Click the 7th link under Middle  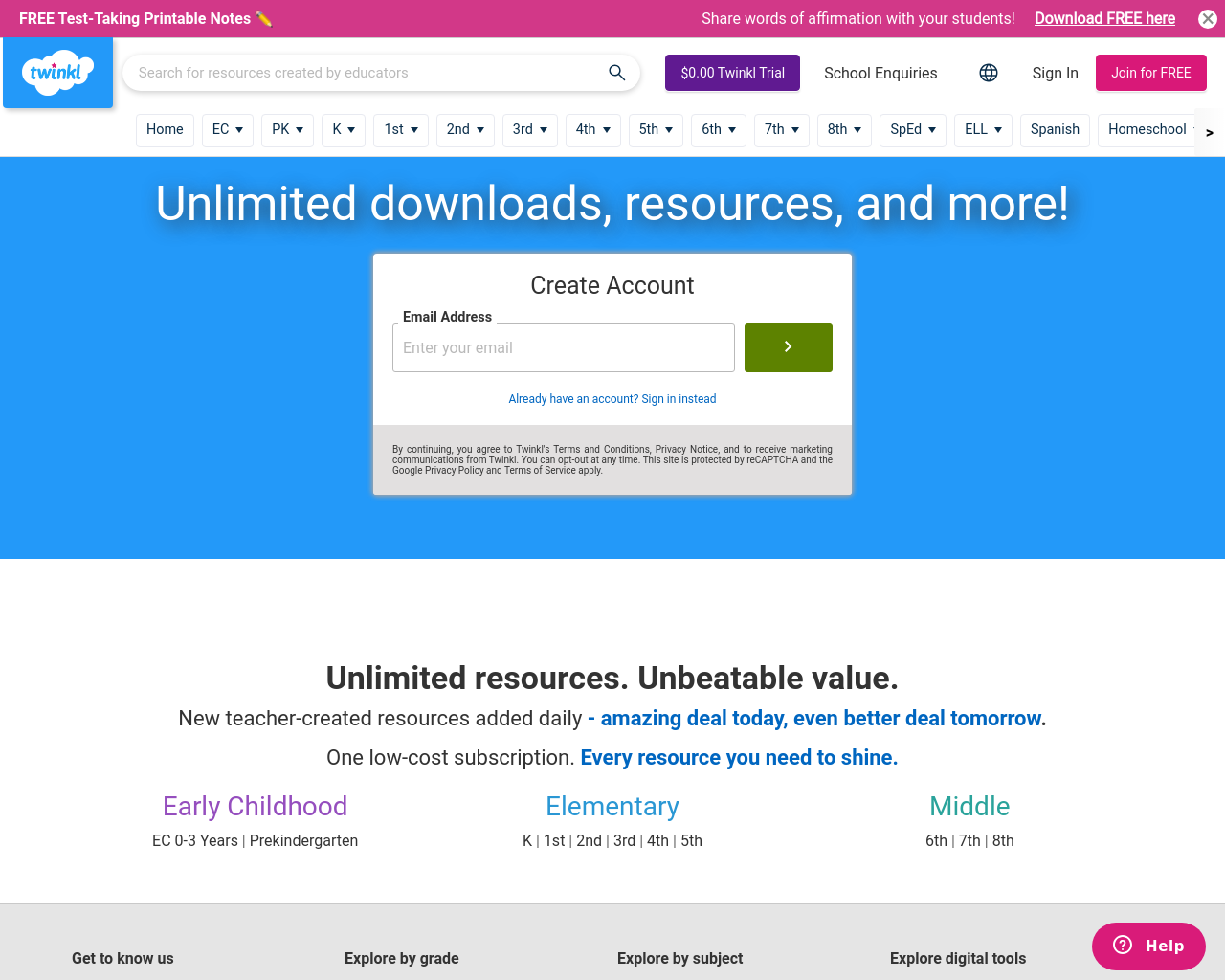pyautogui.click(x=969, y=840)
